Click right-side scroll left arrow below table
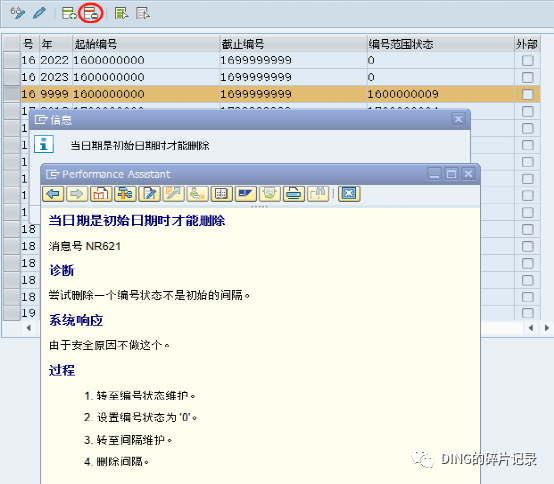The image size is (554, 484). point(531,328)
